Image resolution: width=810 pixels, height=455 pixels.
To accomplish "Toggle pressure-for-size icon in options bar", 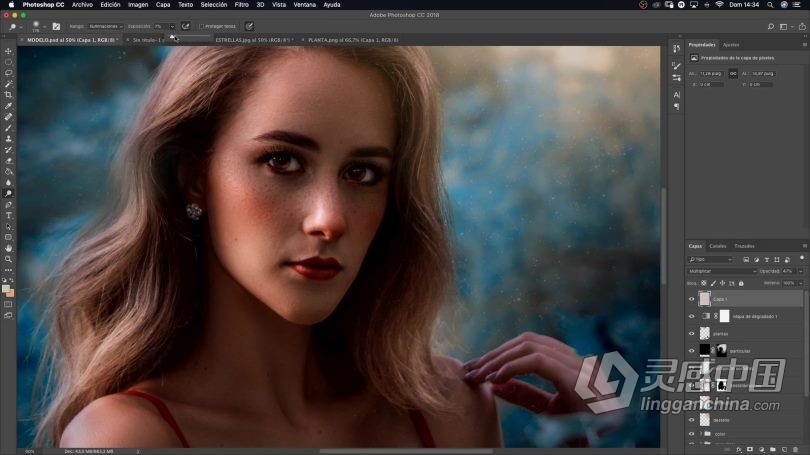I will pos(249,26).
